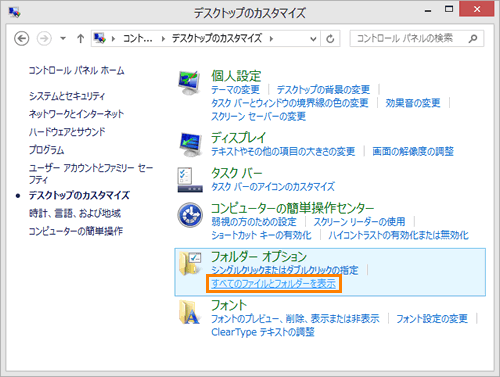The width and height of the screenshot is (500, 377).
Task: Click スクリーン リーダーの使用 link
Action: click(x=359, y=222)
